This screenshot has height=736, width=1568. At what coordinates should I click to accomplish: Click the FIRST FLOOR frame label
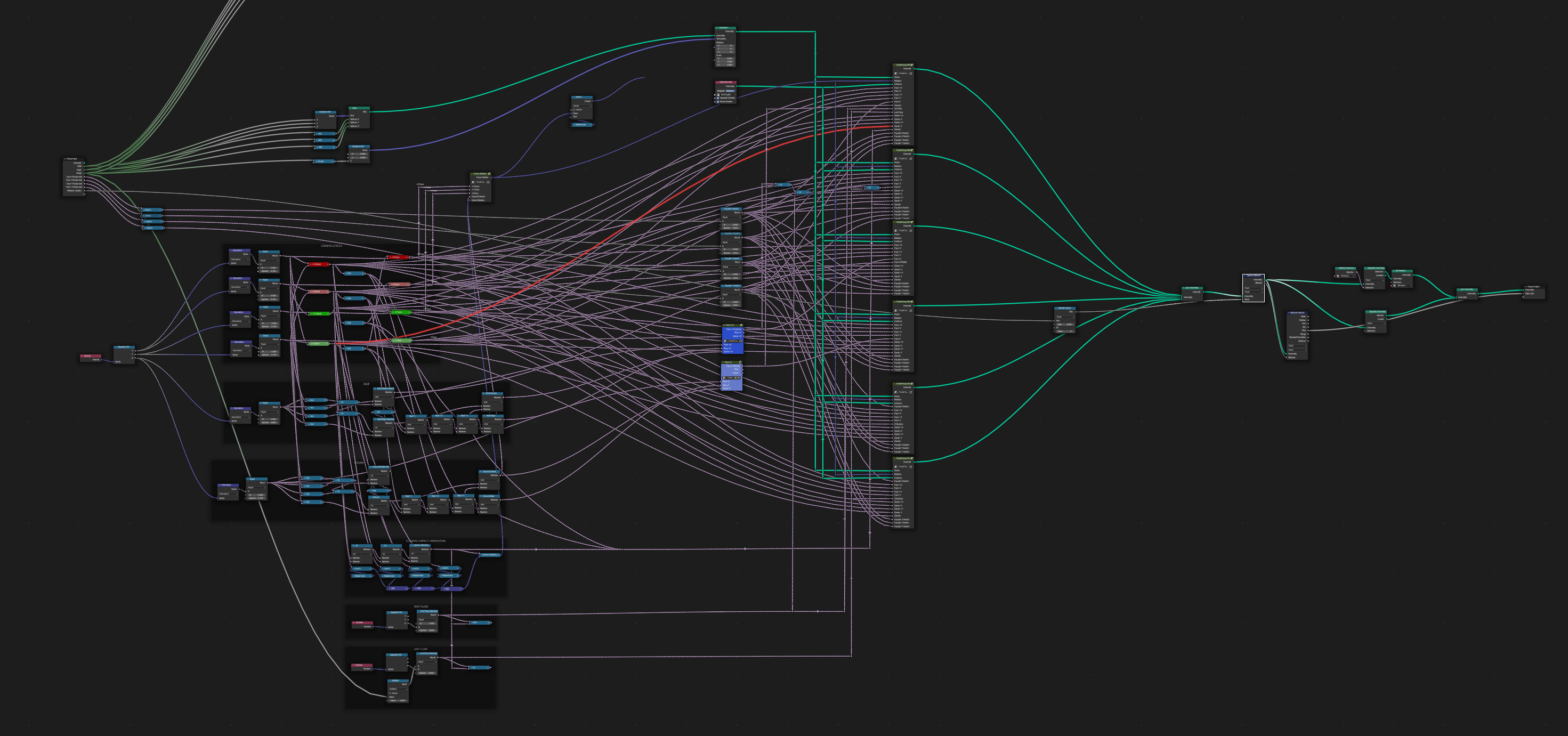click(x=421, y=607)
